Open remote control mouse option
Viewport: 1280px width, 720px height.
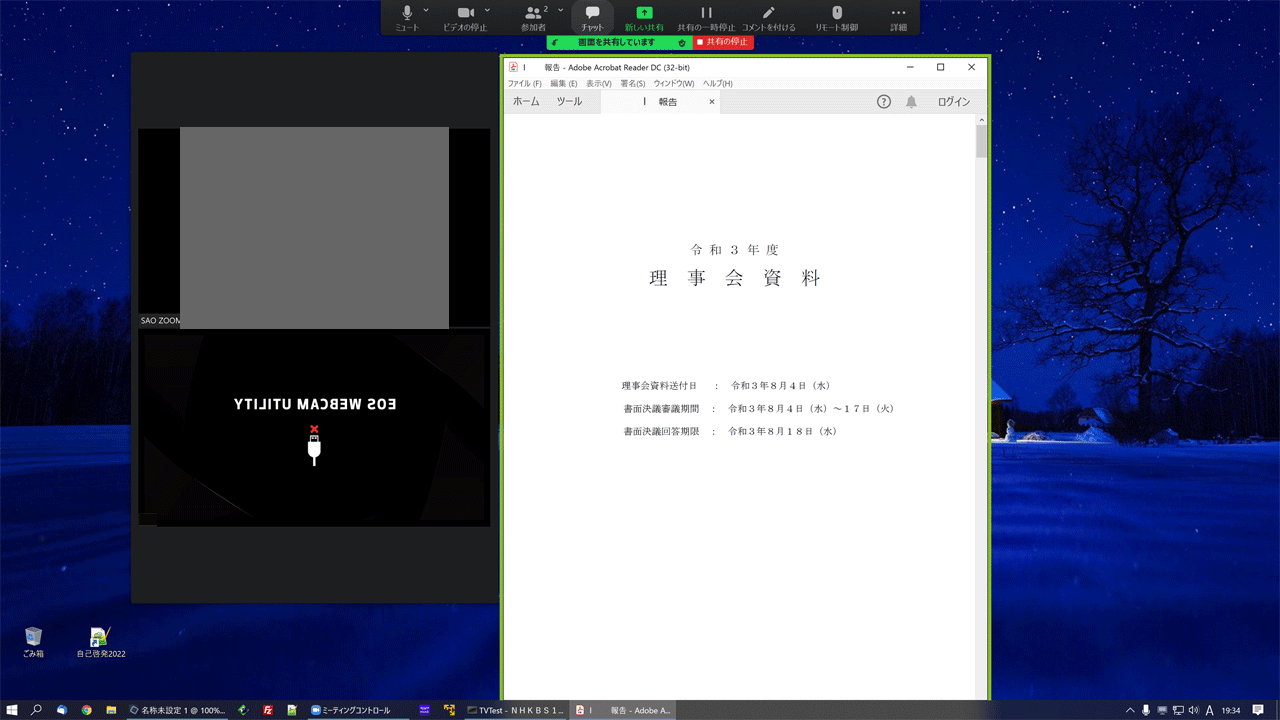click(x=837, y=17)
